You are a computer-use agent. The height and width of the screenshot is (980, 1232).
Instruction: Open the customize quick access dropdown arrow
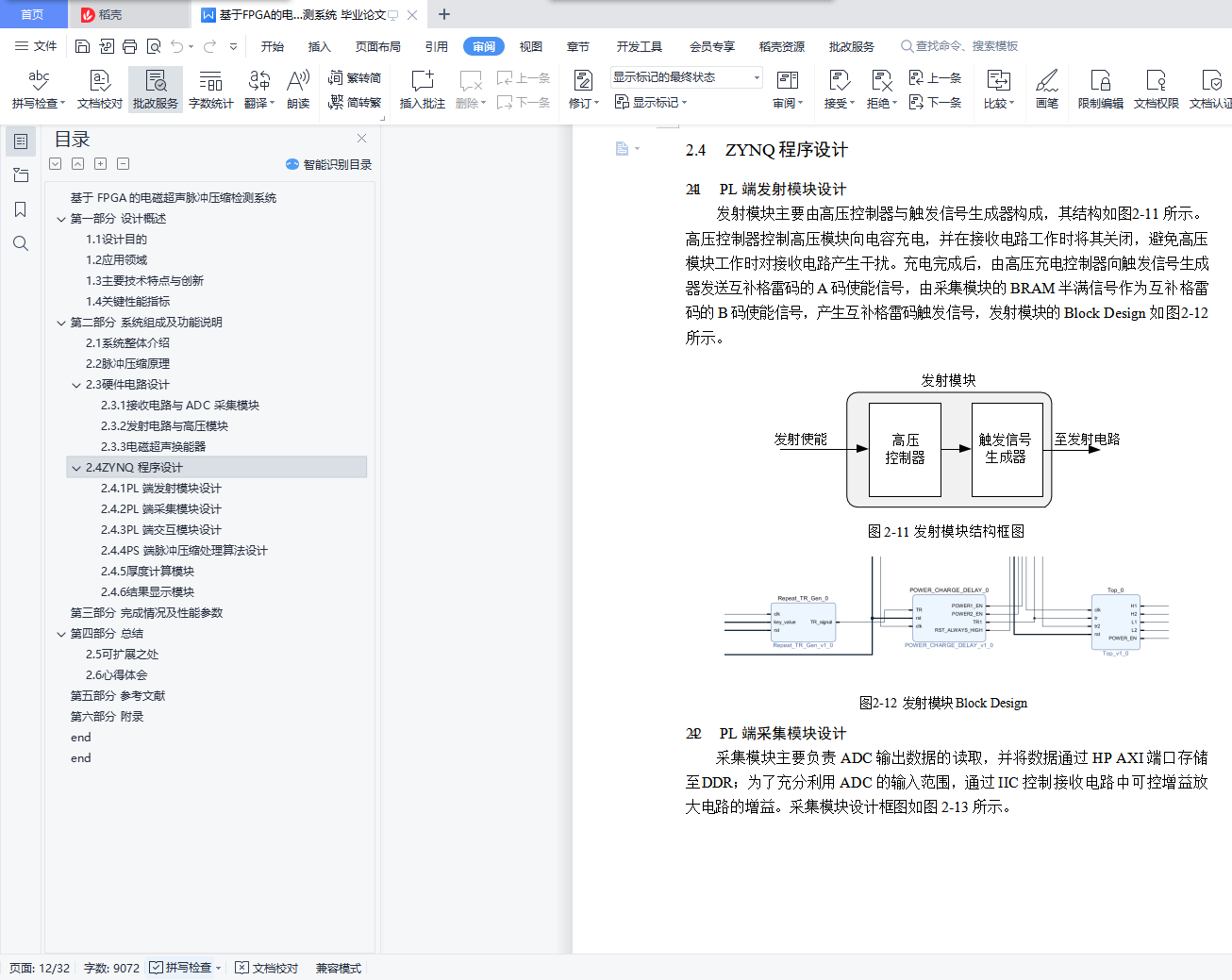233,46
